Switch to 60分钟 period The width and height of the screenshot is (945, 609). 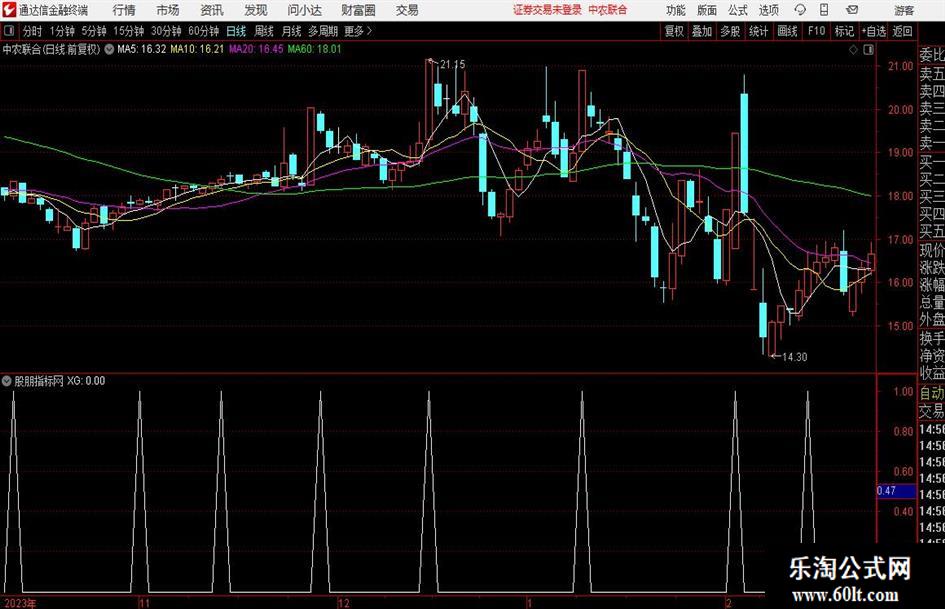[204, 31]
